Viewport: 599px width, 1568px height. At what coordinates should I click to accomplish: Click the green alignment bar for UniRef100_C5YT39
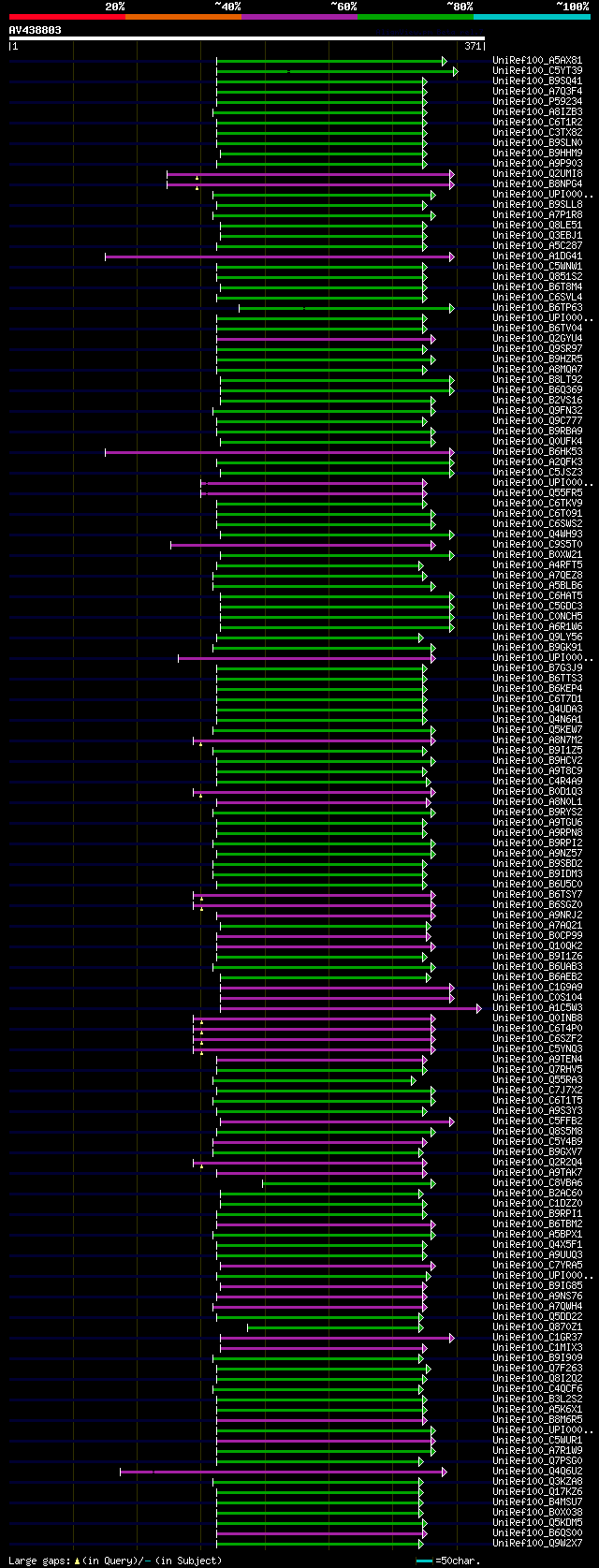coord(336,71)
